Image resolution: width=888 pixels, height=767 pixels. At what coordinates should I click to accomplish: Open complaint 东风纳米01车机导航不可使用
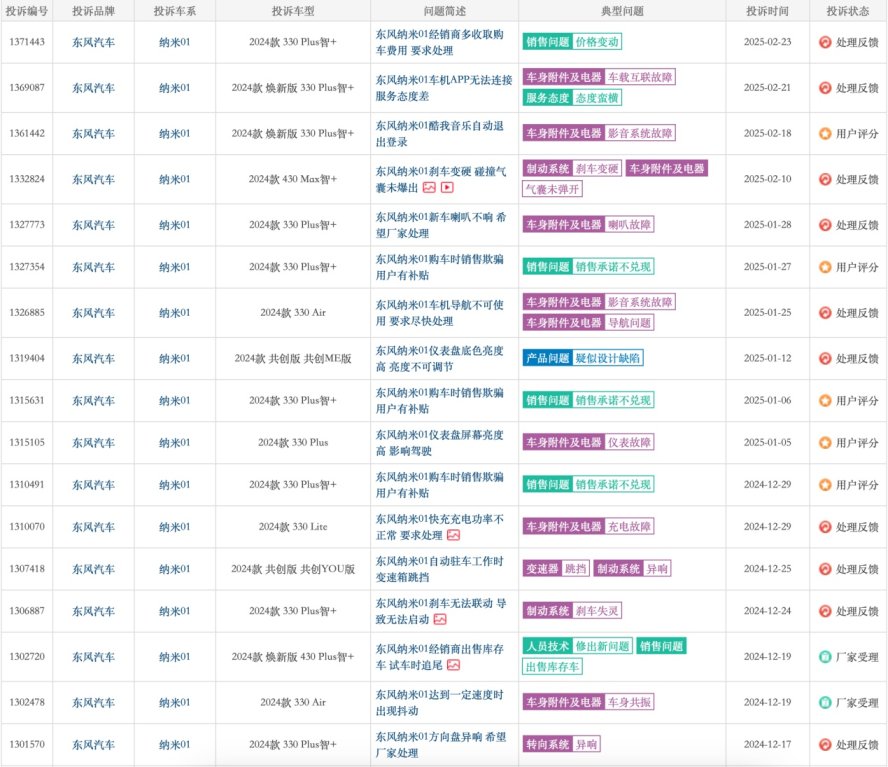(x=439, y=313)
